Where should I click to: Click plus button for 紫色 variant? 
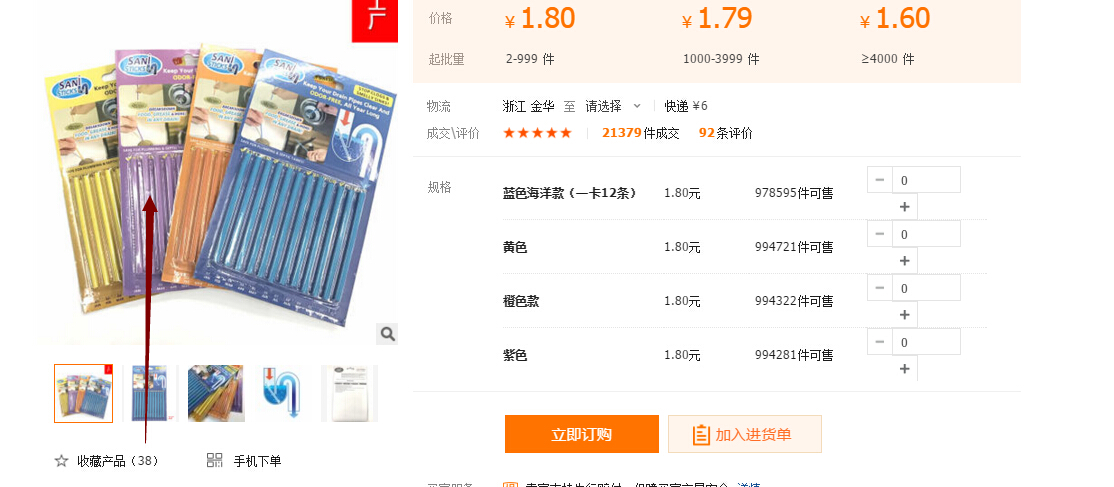tap(904, 368)
